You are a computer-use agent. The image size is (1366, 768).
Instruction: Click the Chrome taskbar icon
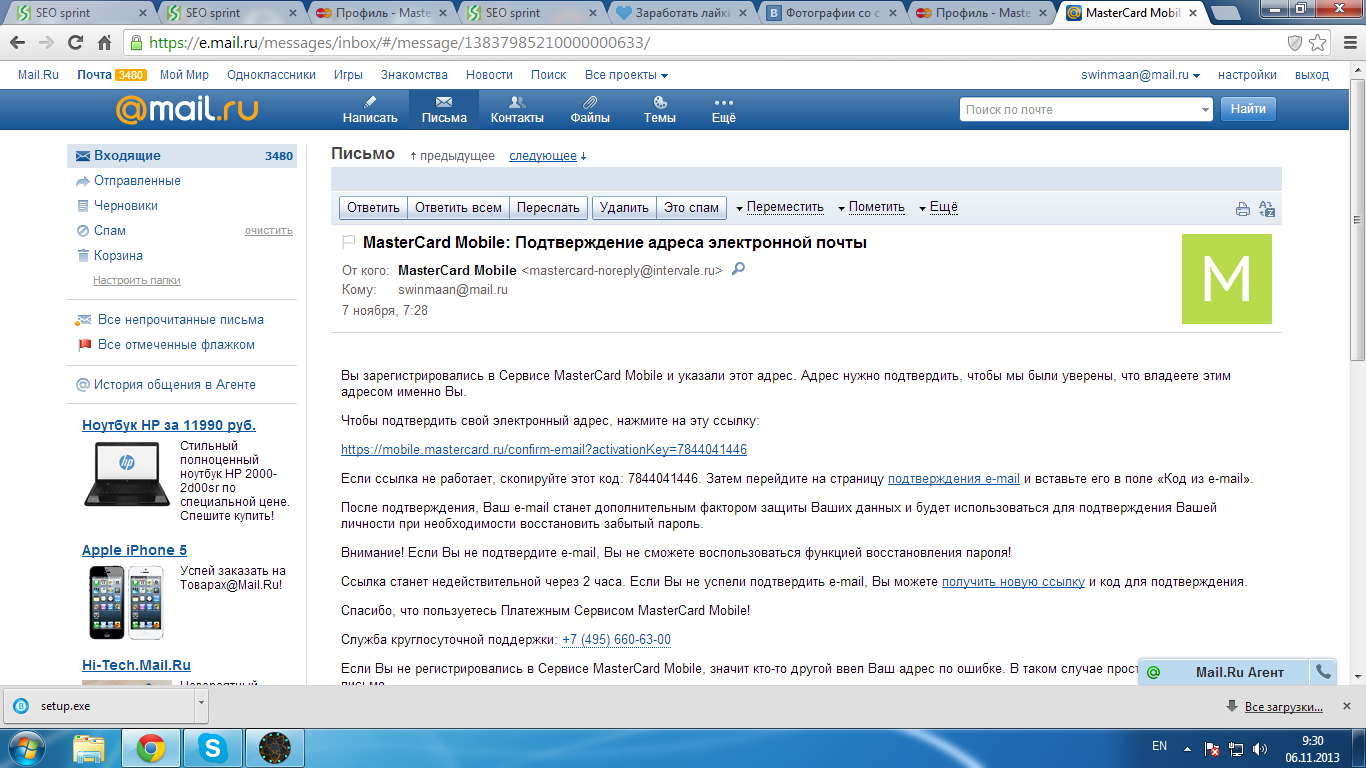(151, 747)
